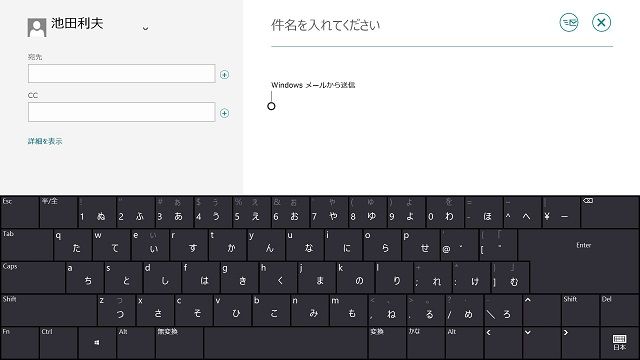The width and height of the screenshot is (640, 360).
Task: Toggle the left Alt key
Action: click(136, 343)
